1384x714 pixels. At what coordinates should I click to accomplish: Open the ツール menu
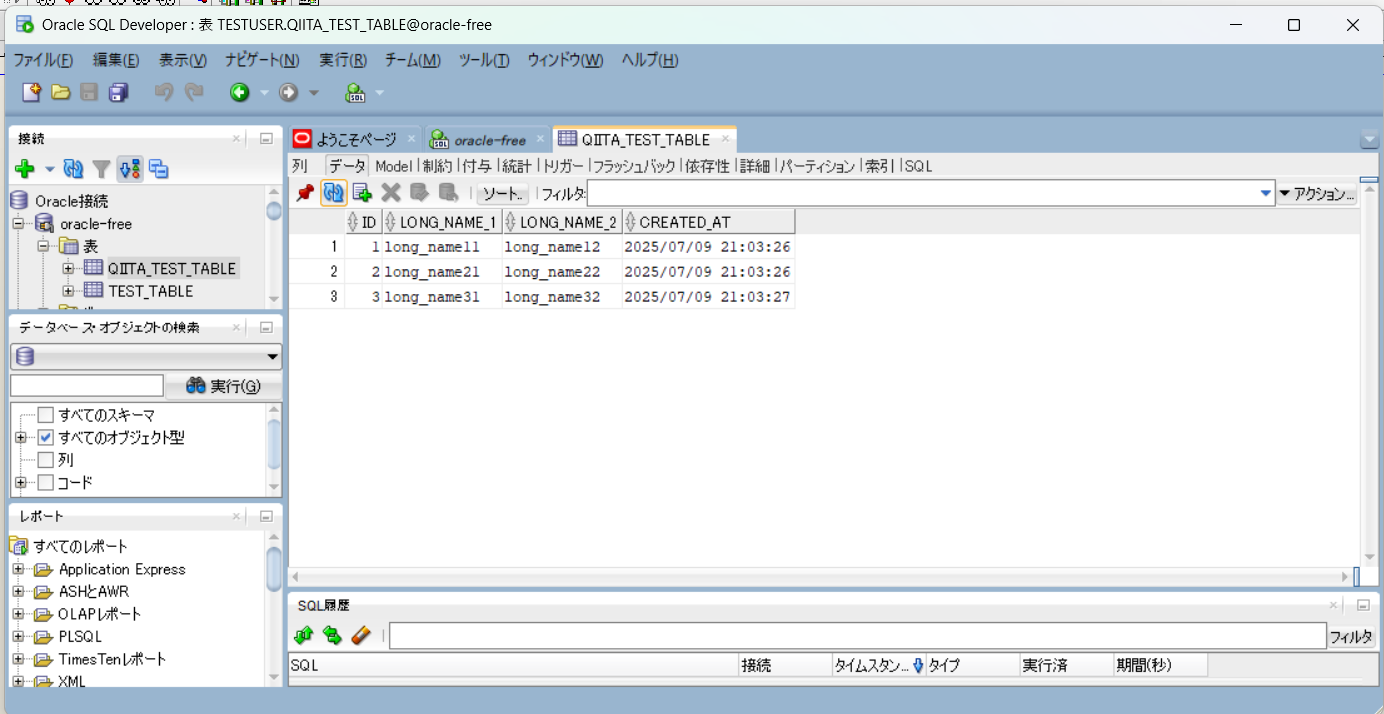(x=483, y=60)
